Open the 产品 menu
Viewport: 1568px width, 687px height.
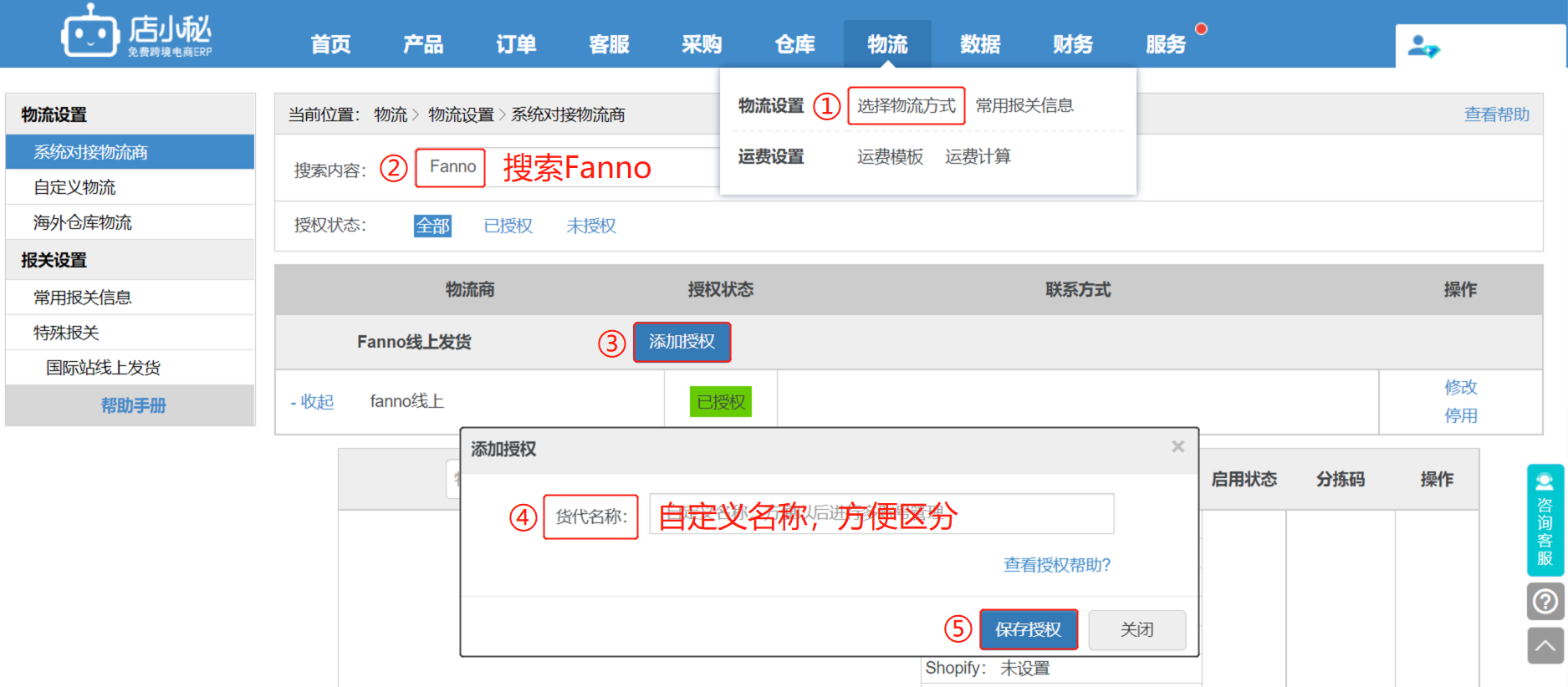(423, 44)
